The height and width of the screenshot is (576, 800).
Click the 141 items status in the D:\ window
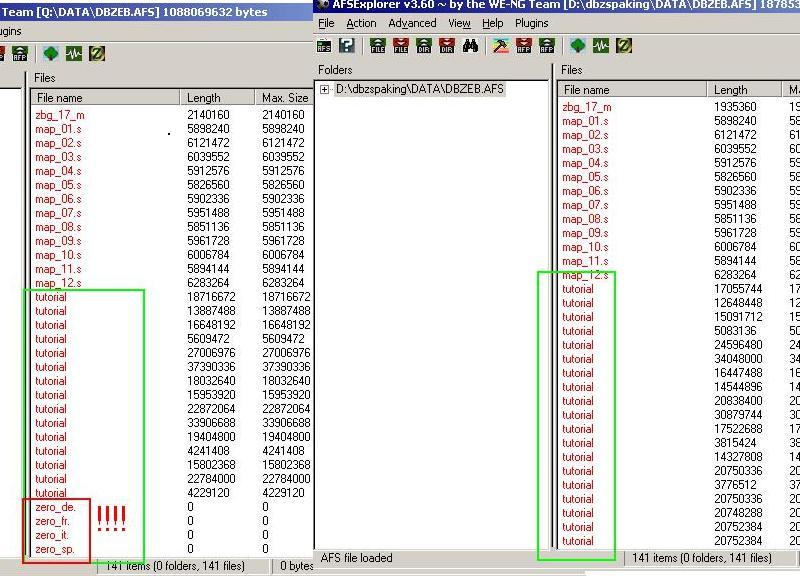(x=702, y=558)
